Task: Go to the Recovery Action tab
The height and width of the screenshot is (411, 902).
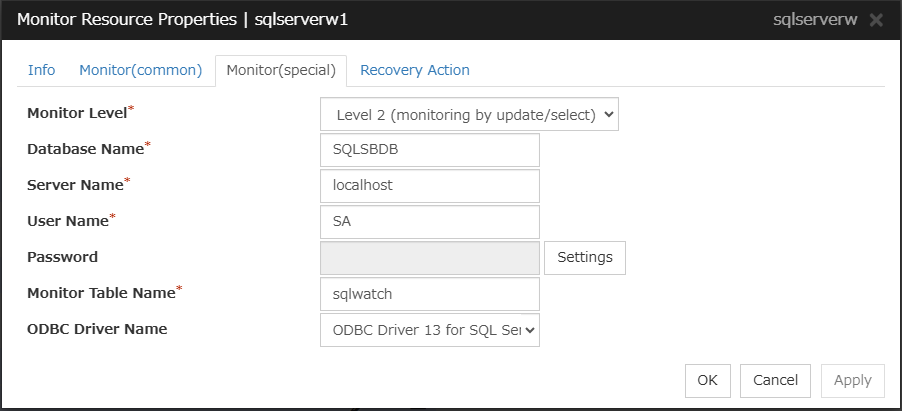Action: pos(414,70)
